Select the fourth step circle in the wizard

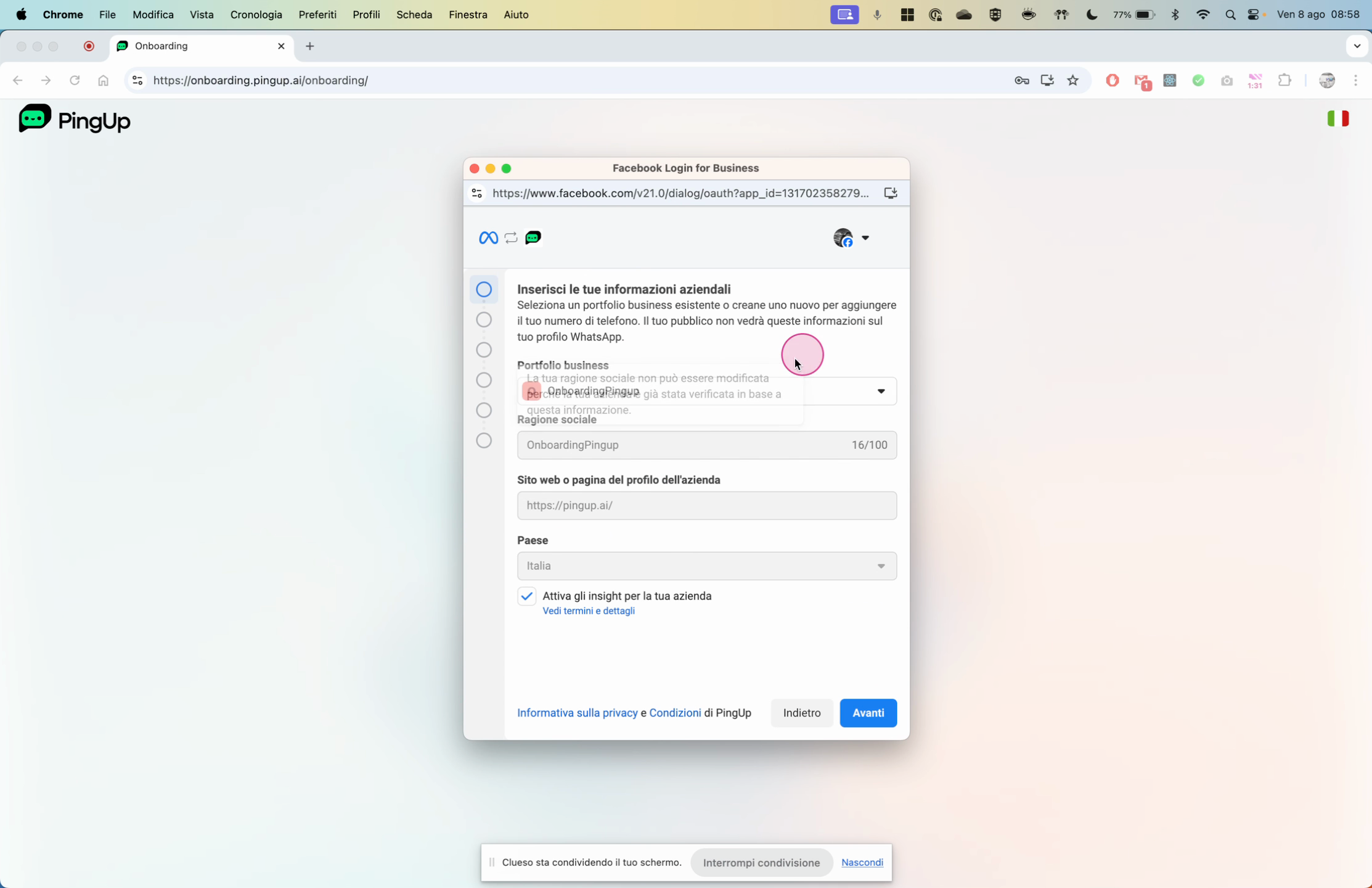click(484, 380)
